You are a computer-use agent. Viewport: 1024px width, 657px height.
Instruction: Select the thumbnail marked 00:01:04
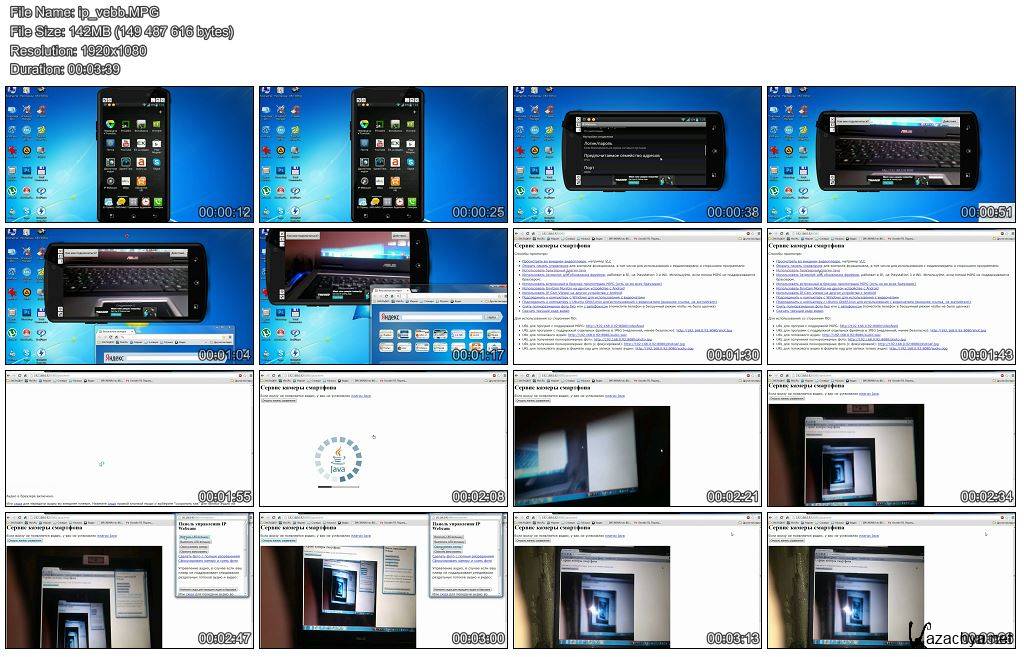tap(130, 295)
